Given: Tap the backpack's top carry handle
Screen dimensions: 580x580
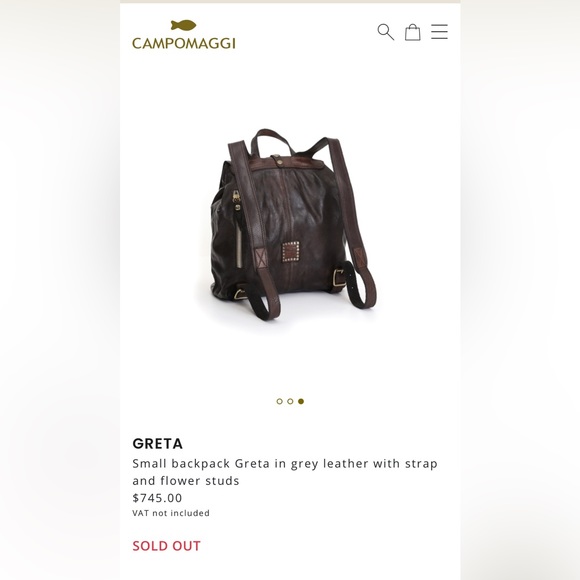Looking at the screenshot, I should pos(273,140).
